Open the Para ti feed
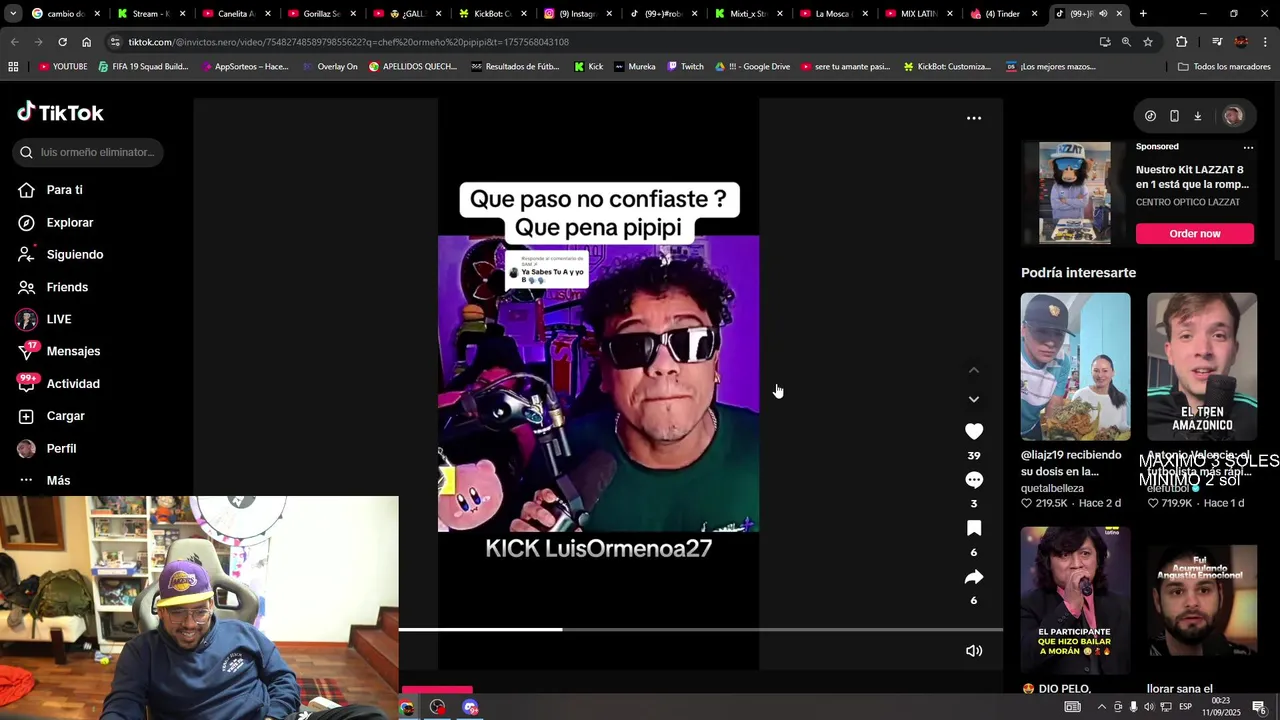The height and width of the screenshot is (720, 1280). click(64, 190)
